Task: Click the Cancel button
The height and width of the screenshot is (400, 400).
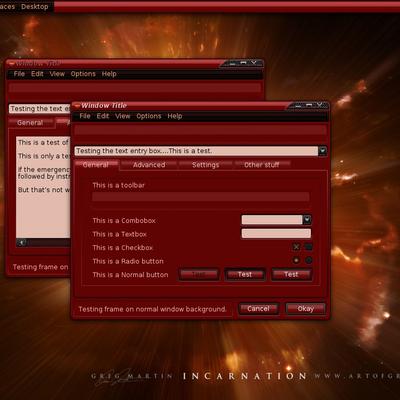Action: (258, 309)
